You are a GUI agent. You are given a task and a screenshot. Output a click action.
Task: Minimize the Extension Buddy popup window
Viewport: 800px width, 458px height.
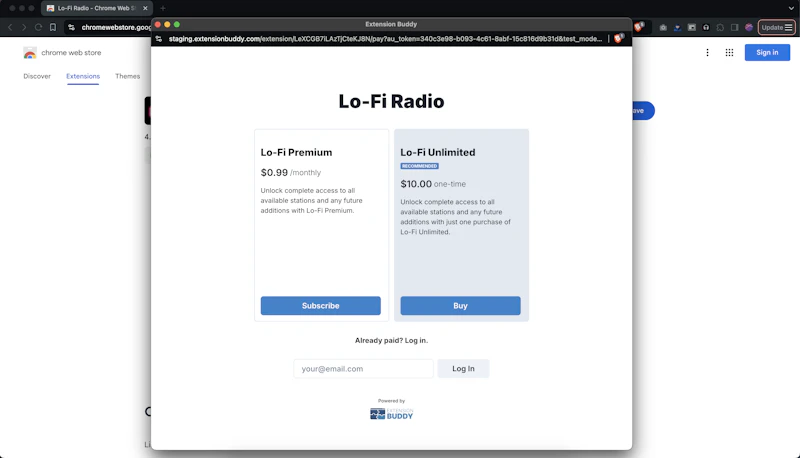(167, 24)
